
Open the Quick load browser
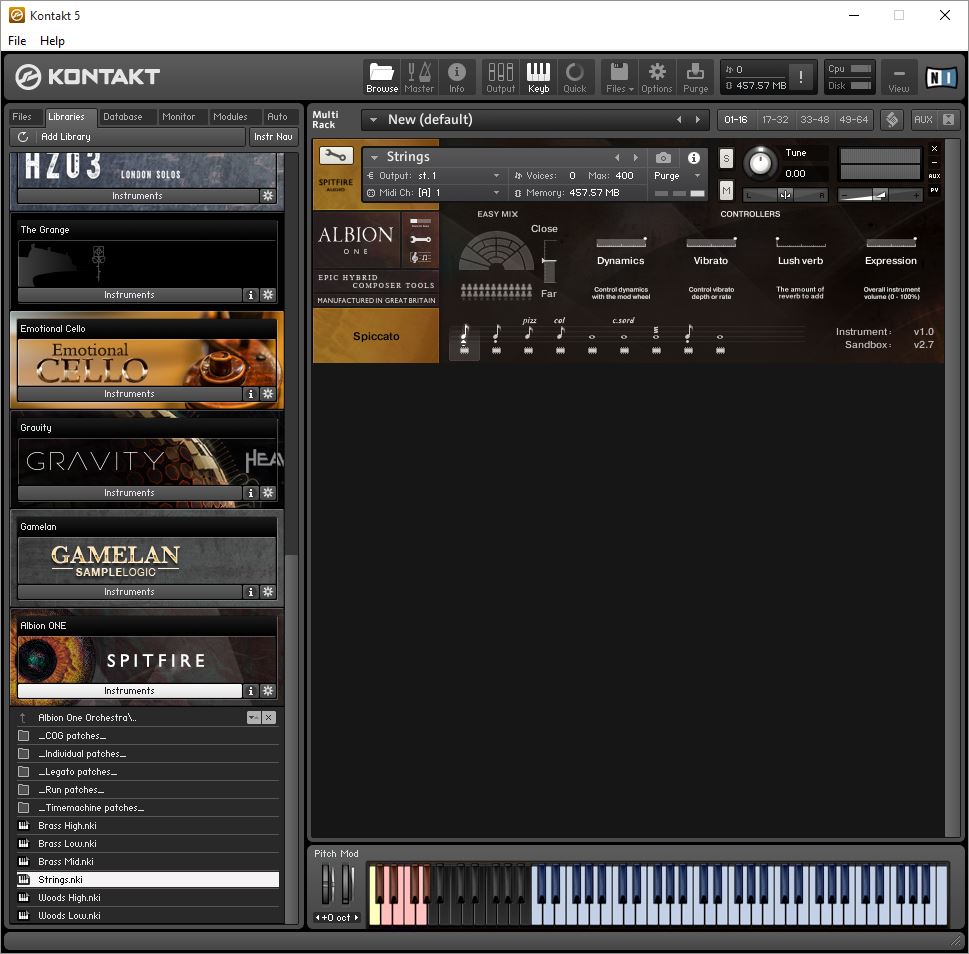[575, 77]
